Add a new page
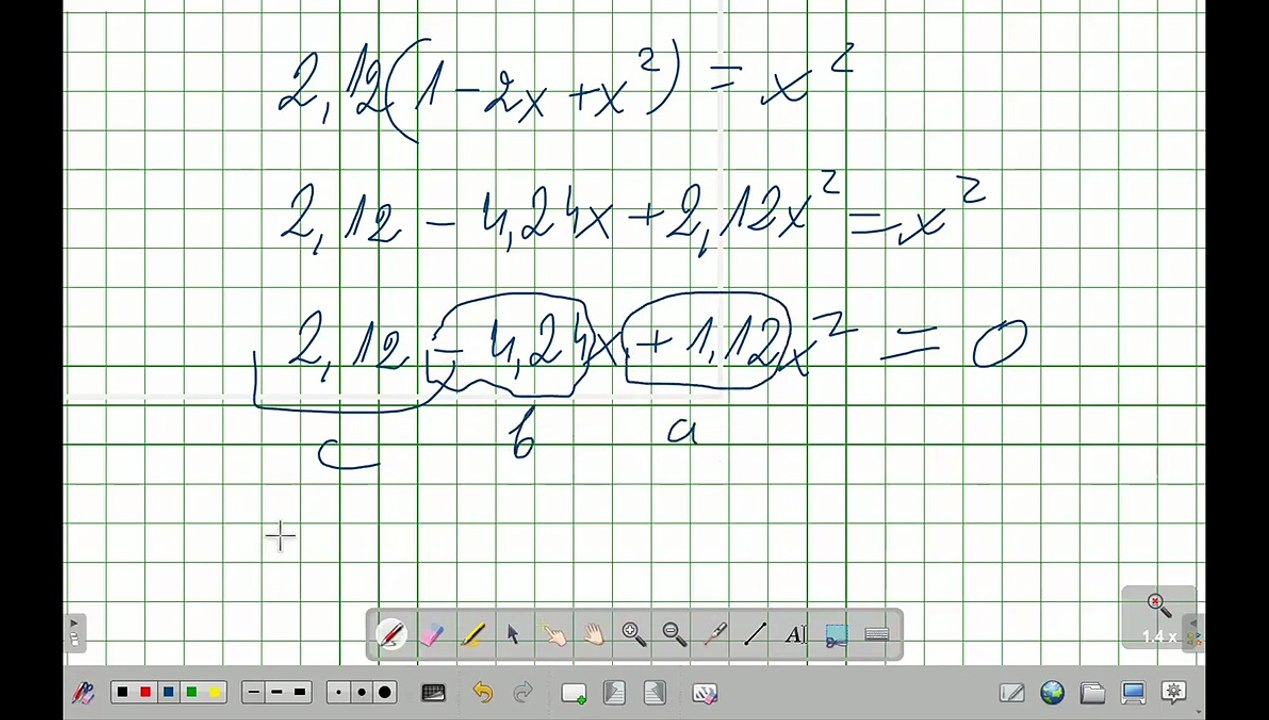 (x=574, y=692)
